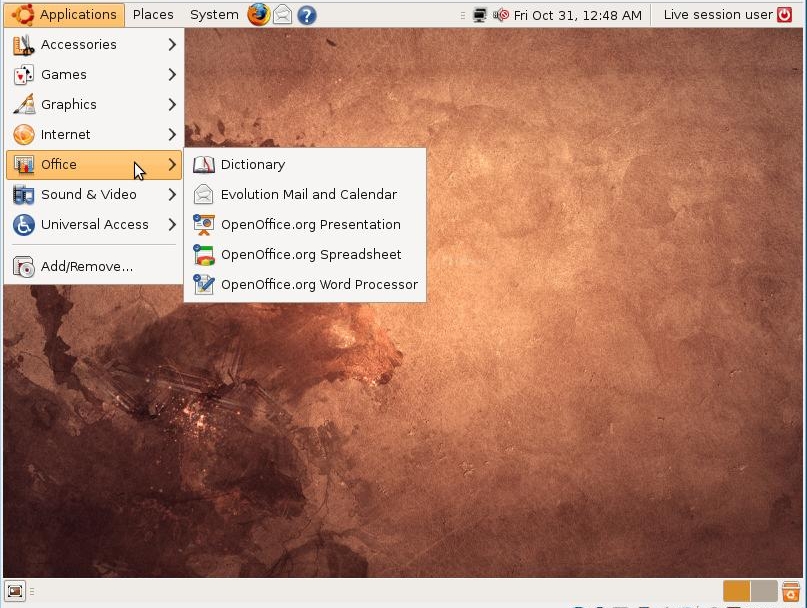Open the System menu
This screenshot has width=807, height=608.
point(214,14)
